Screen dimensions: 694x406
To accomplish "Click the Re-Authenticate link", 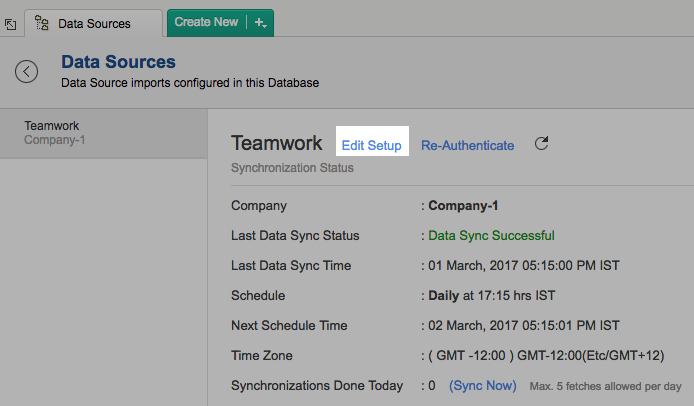I will (x=467, y=145).
